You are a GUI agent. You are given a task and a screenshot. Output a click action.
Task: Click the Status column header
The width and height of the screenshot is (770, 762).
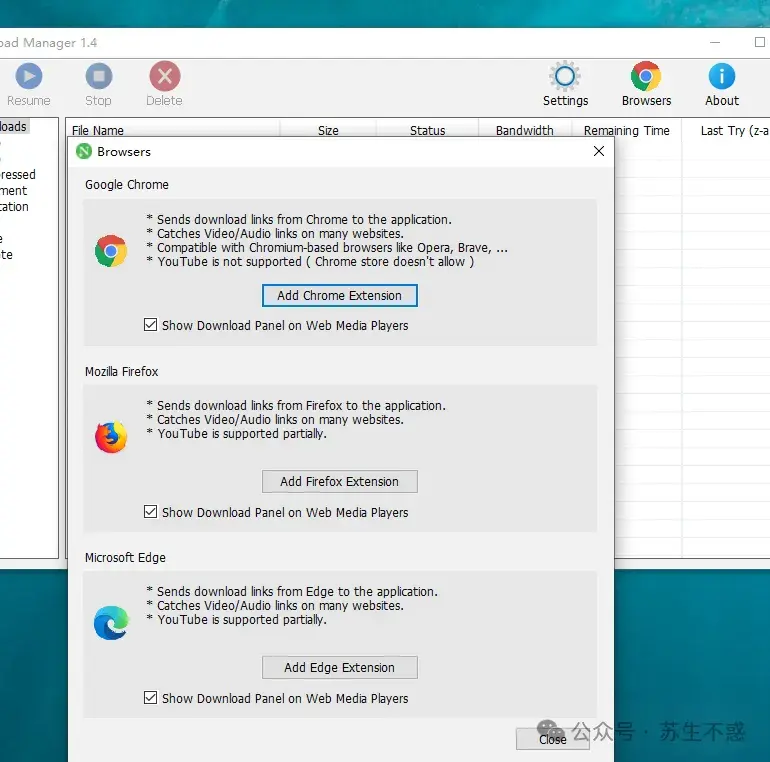[x=427, y=130]
